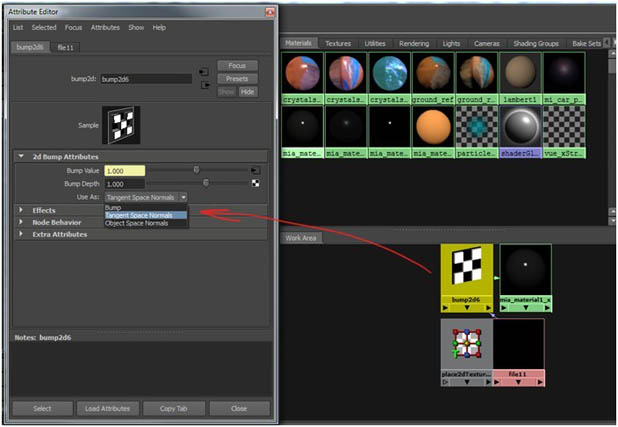
Task: Click the Bump Depth slider handle
Action: pos(206,183)
